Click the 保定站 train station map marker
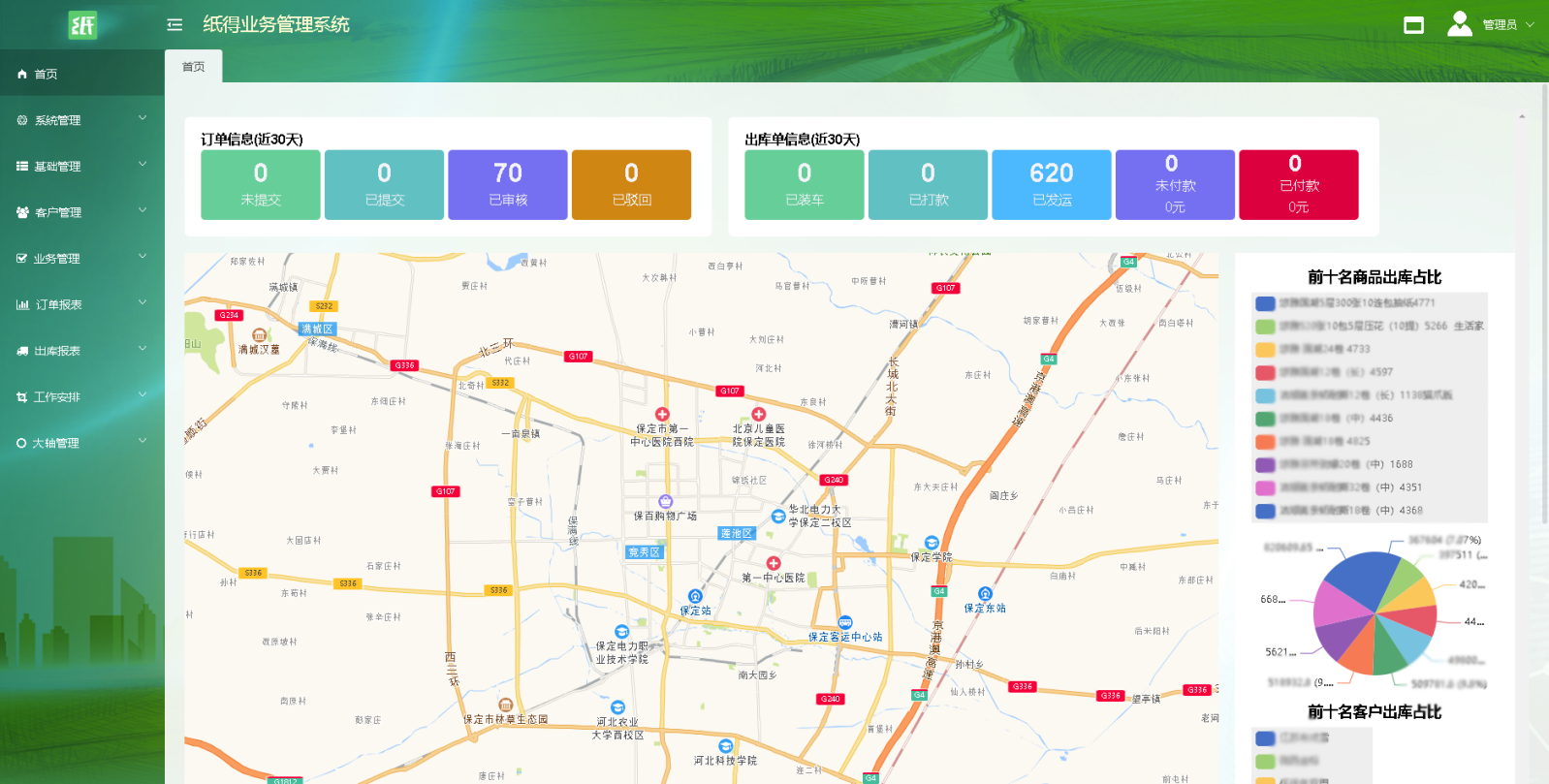The width and height of the screenshot is (1549, 784). pyautogui.click(x=695, y=597)
